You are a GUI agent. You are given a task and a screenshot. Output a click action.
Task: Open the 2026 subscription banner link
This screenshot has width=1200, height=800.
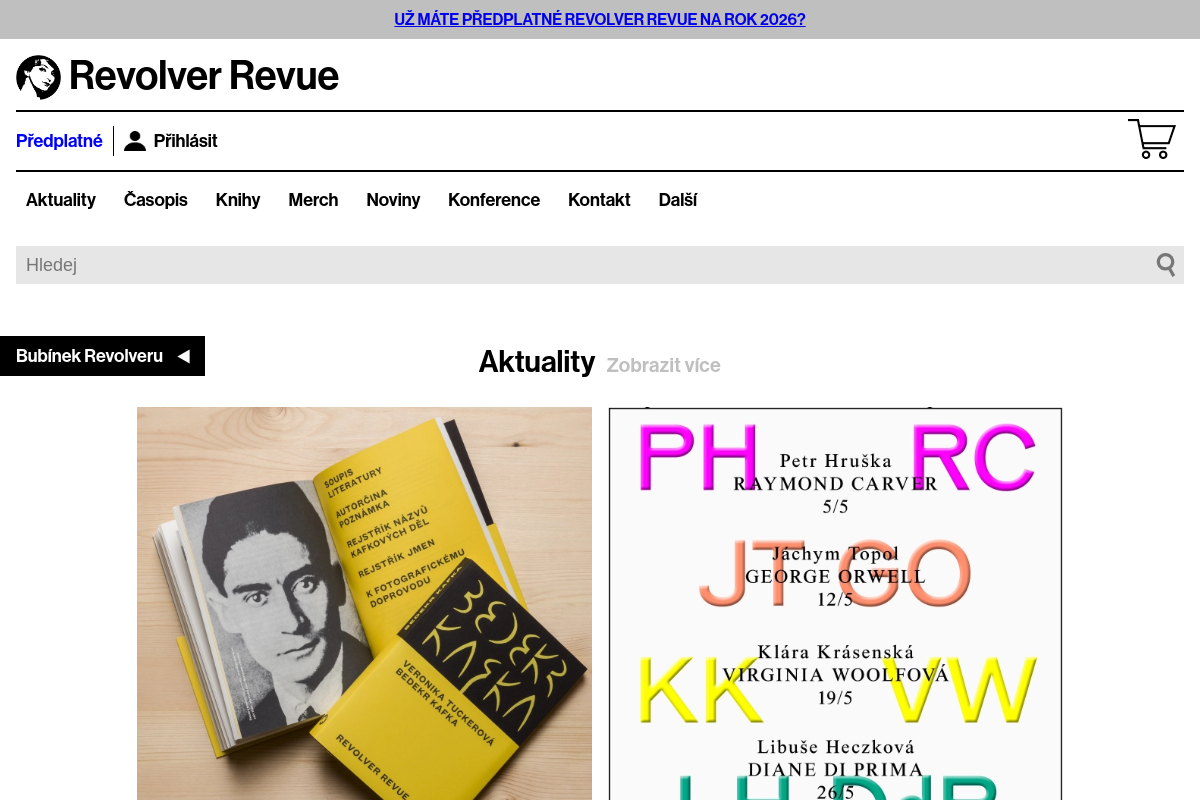click(600, 19)
